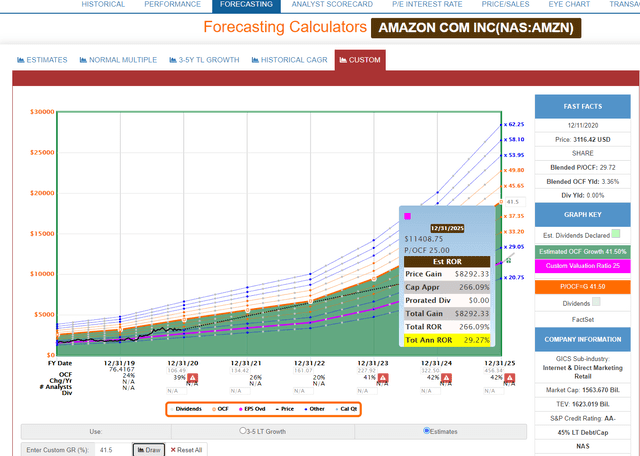This screenshot has width=640, height=456.
Task: Open the P/E INTEREST RATE tab
Action: 427,4
